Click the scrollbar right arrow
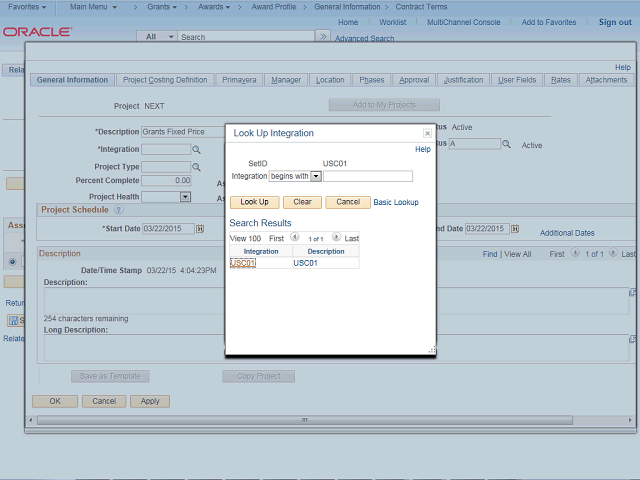Screen dimensions: 640x480 tap(630, 420)
